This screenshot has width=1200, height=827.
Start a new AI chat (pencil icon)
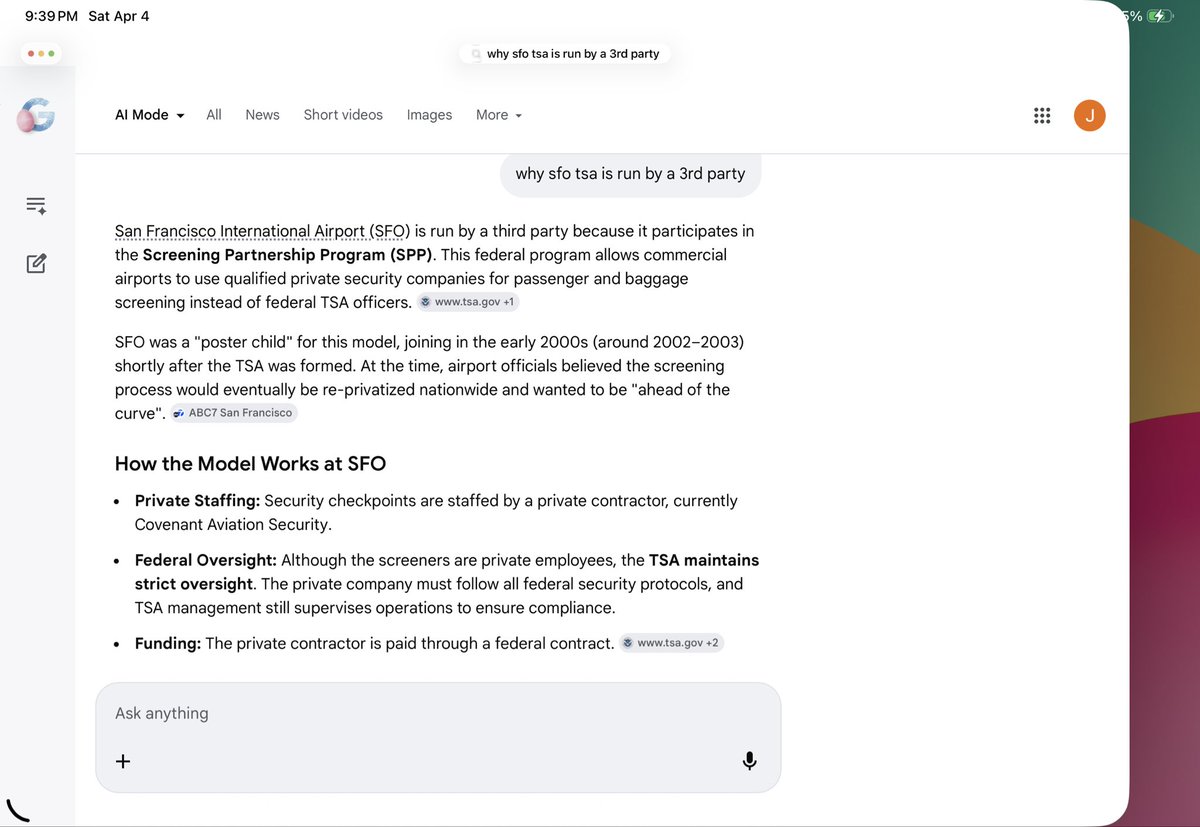tap(36, 264)
